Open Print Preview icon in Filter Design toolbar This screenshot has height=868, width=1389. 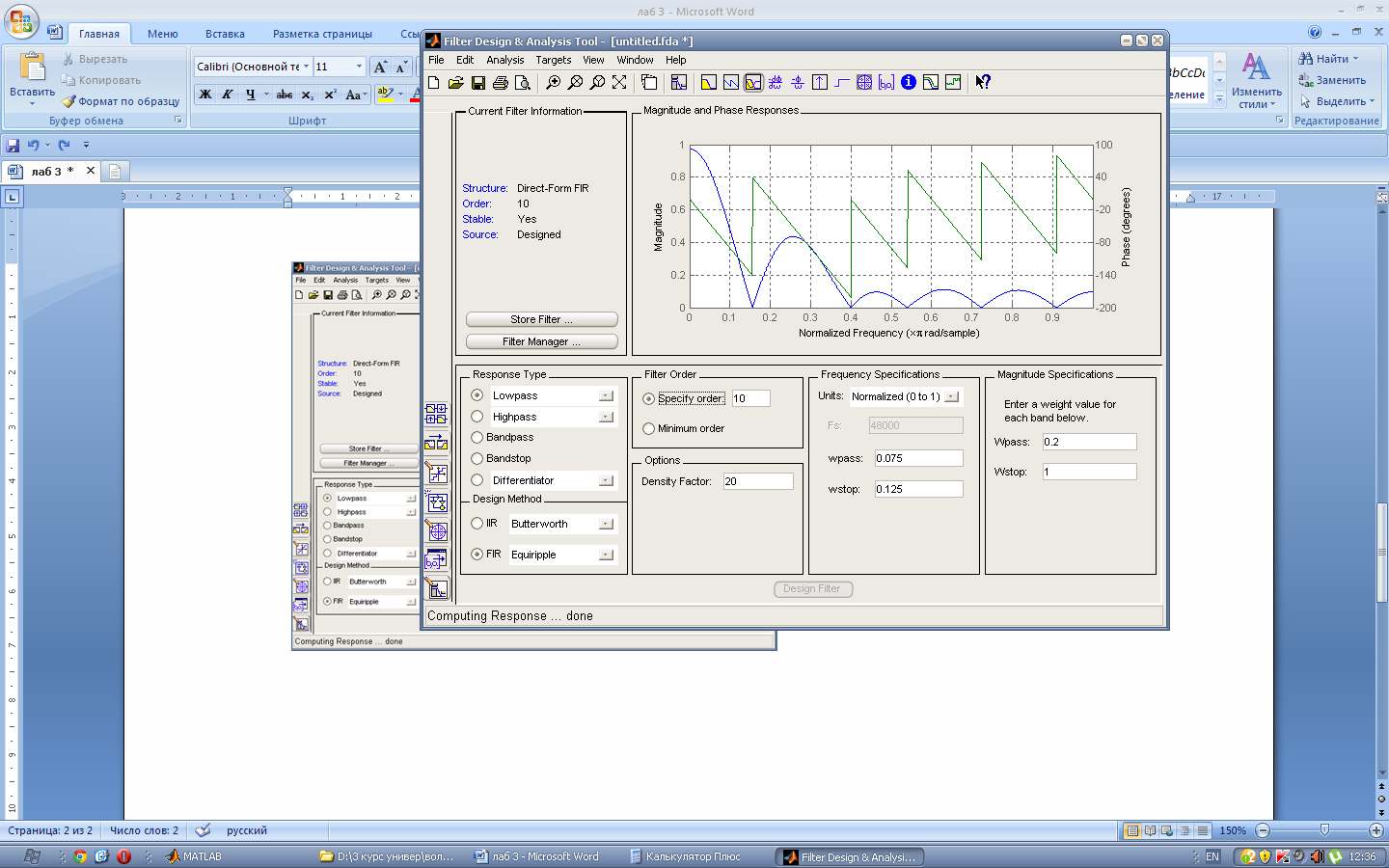[x=522, y=83]
